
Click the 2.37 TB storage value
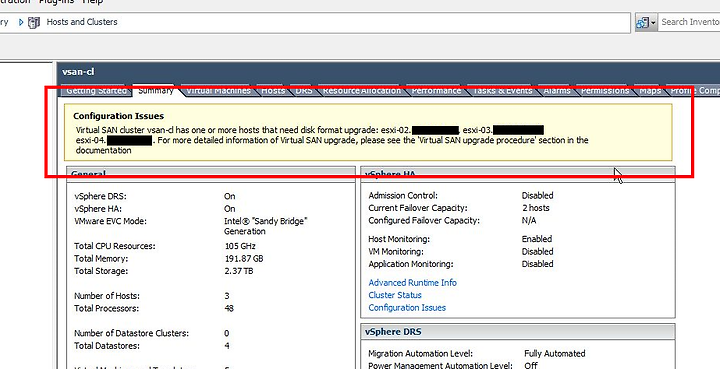click(239, 271)
